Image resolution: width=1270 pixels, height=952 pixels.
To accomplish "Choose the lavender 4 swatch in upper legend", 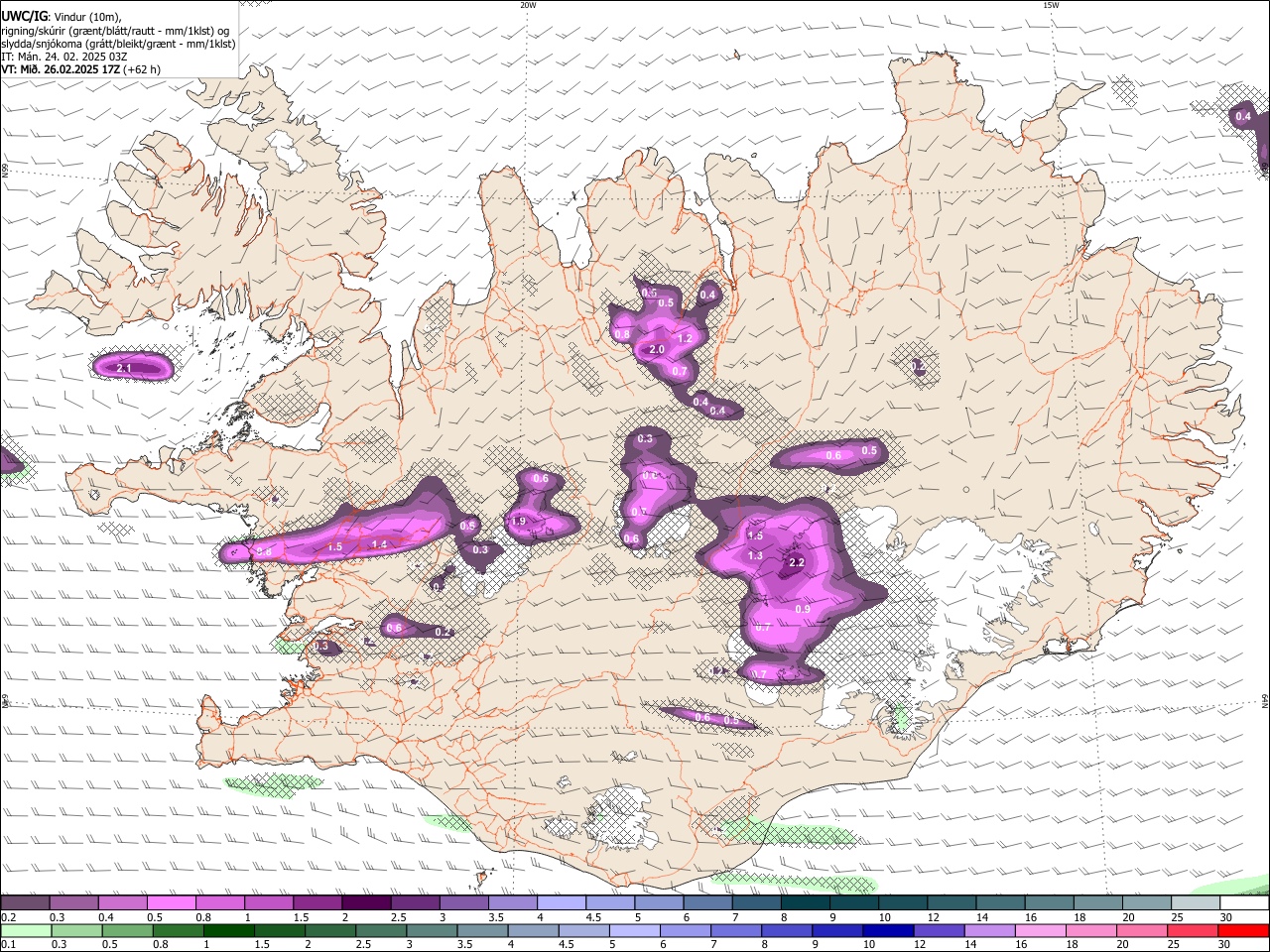I will point(562,902).
